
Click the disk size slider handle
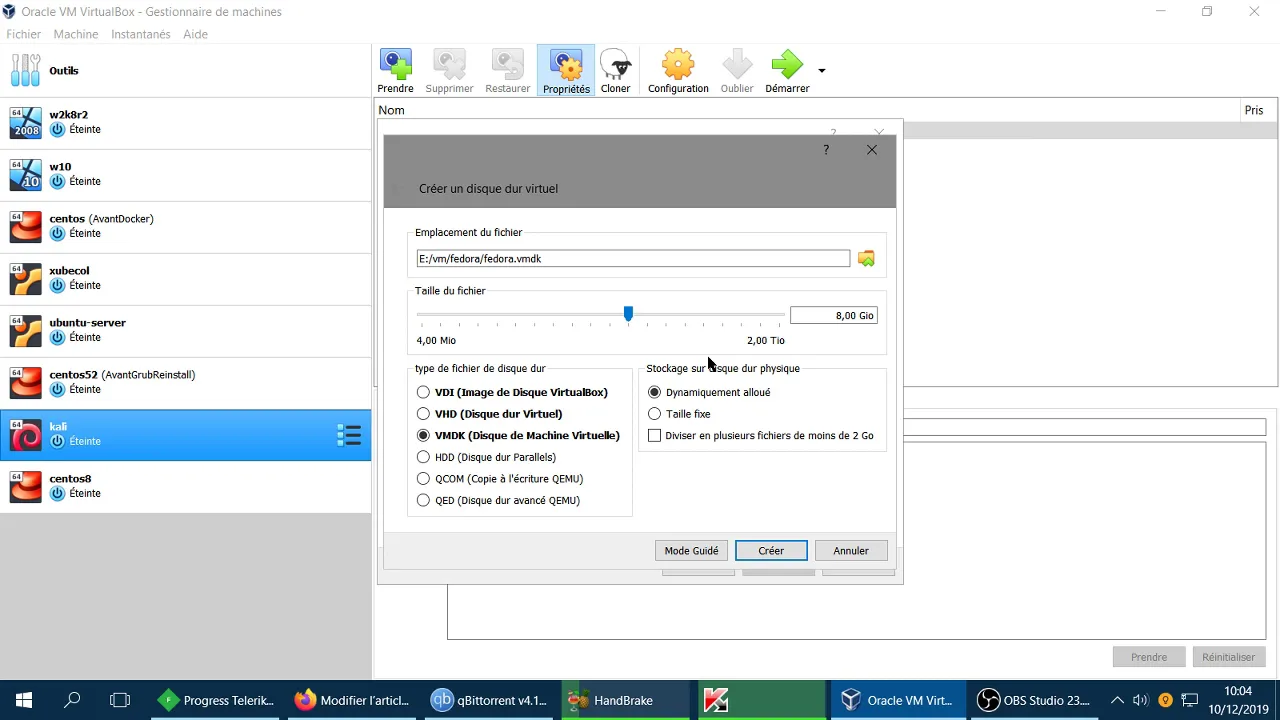628,314
